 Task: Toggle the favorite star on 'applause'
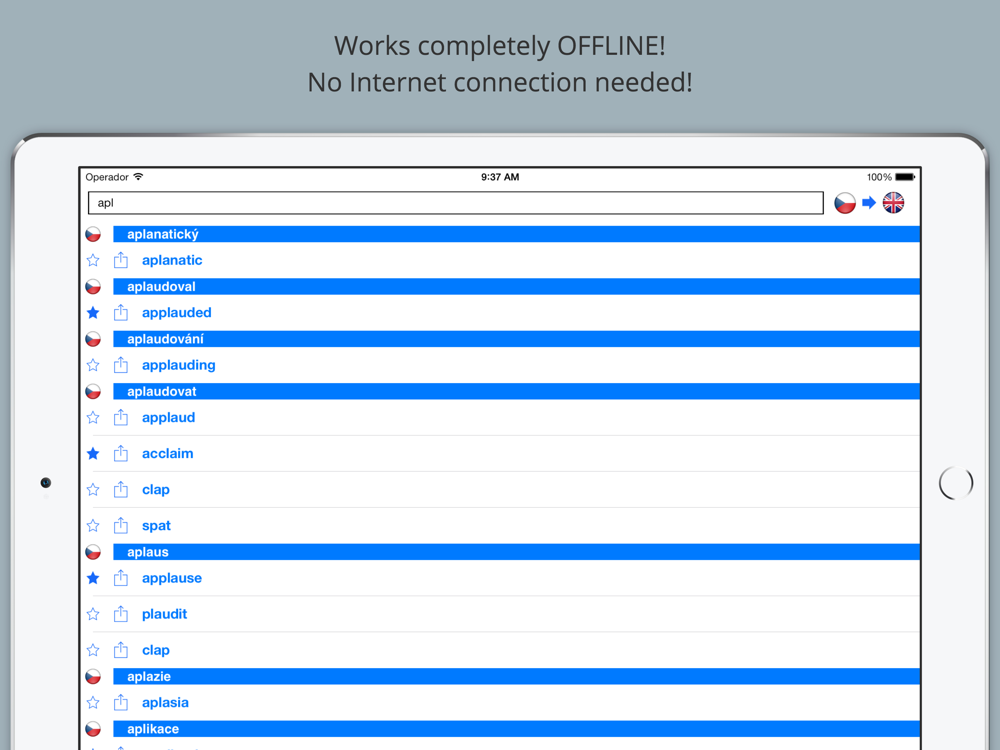coord(93,578)
